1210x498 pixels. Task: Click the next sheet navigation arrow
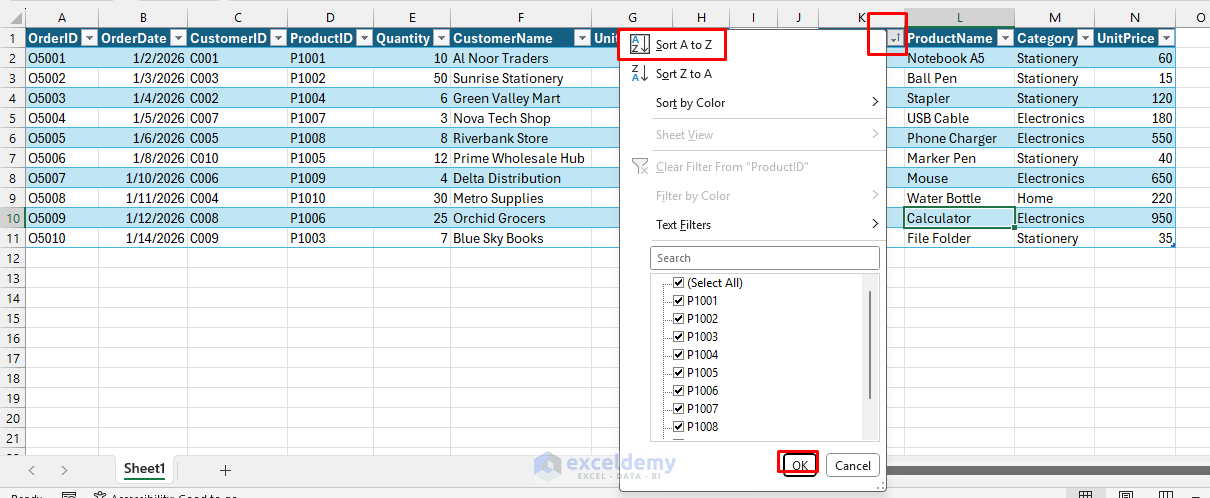[64, 470]
